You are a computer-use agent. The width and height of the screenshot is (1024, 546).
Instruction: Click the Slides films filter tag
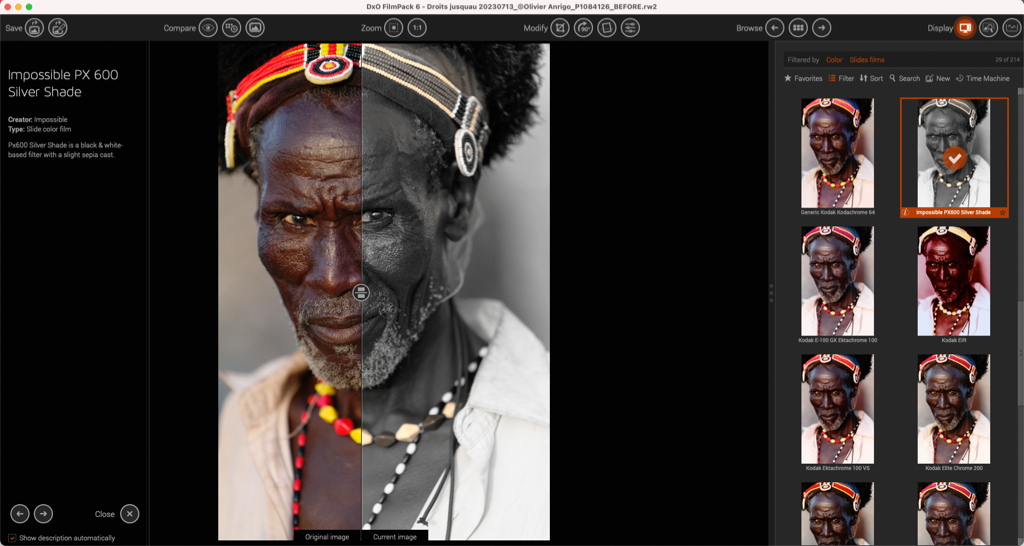867,60
